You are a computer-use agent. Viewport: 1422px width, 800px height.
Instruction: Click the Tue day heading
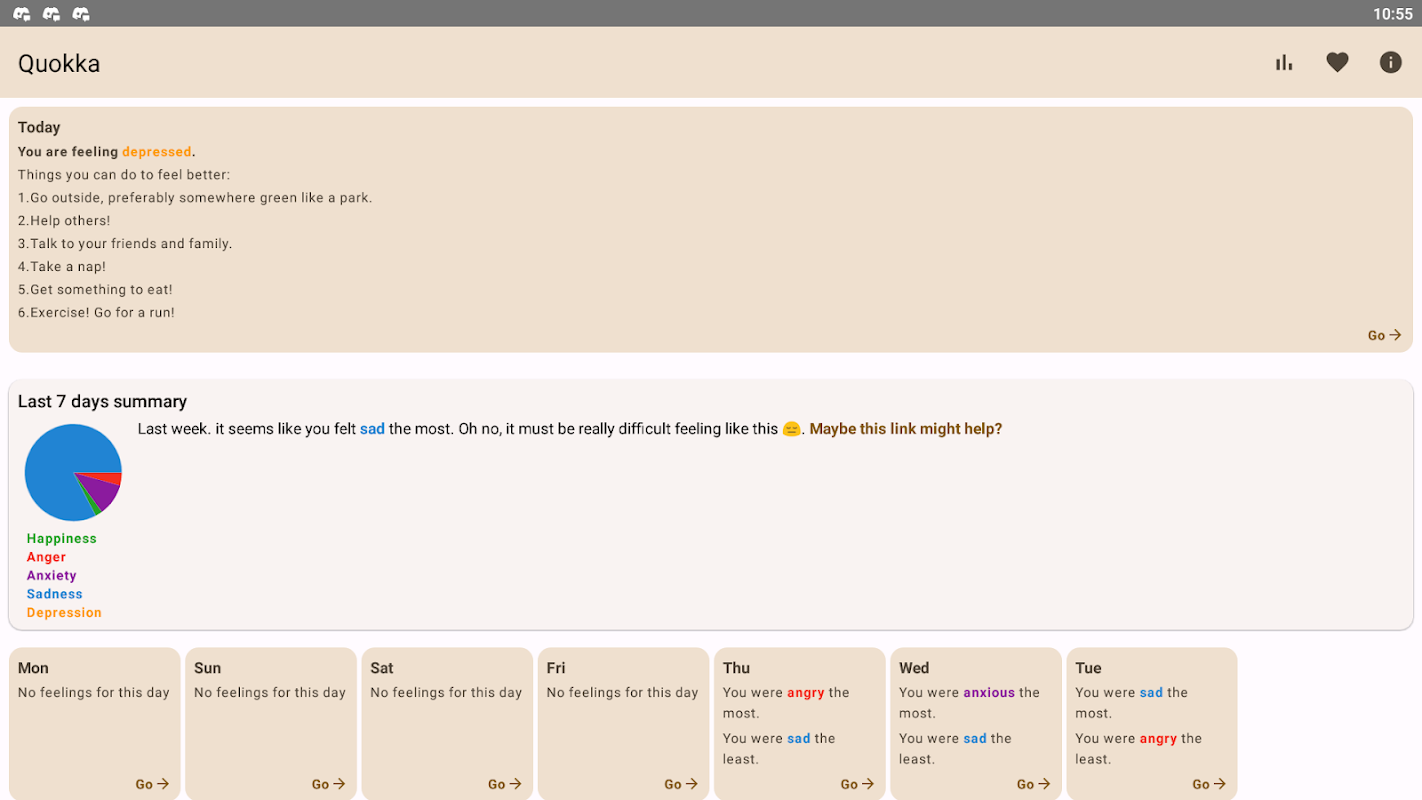pyautogui.click(x=1088, y=668)
